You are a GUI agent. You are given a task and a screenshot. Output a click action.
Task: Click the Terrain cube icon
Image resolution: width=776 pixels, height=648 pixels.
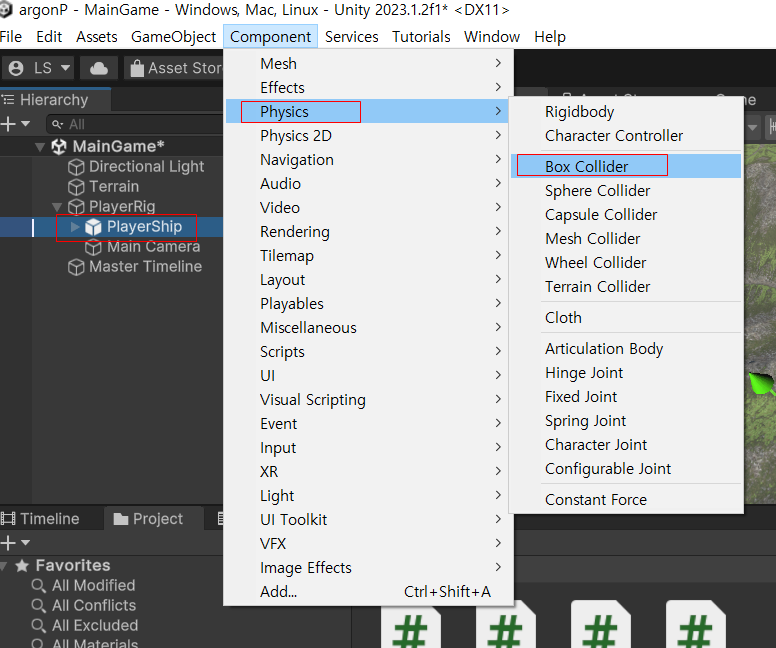[x=76, y=187]
